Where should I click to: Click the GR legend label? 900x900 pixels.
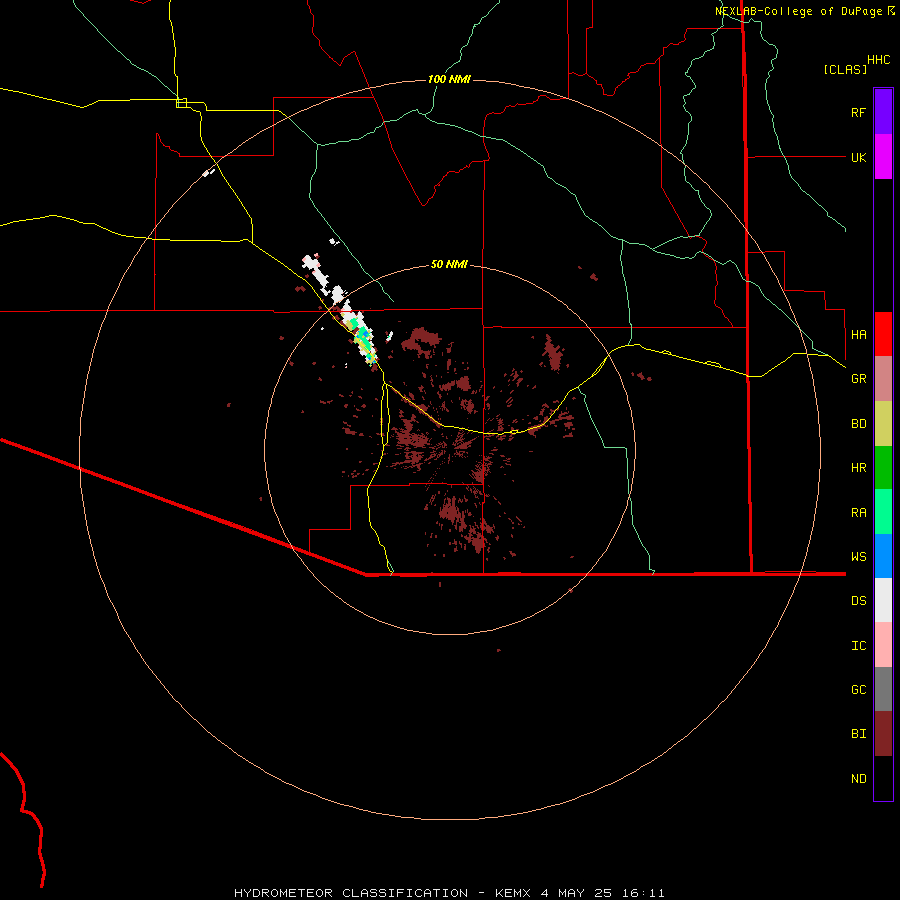pos(858,379)
